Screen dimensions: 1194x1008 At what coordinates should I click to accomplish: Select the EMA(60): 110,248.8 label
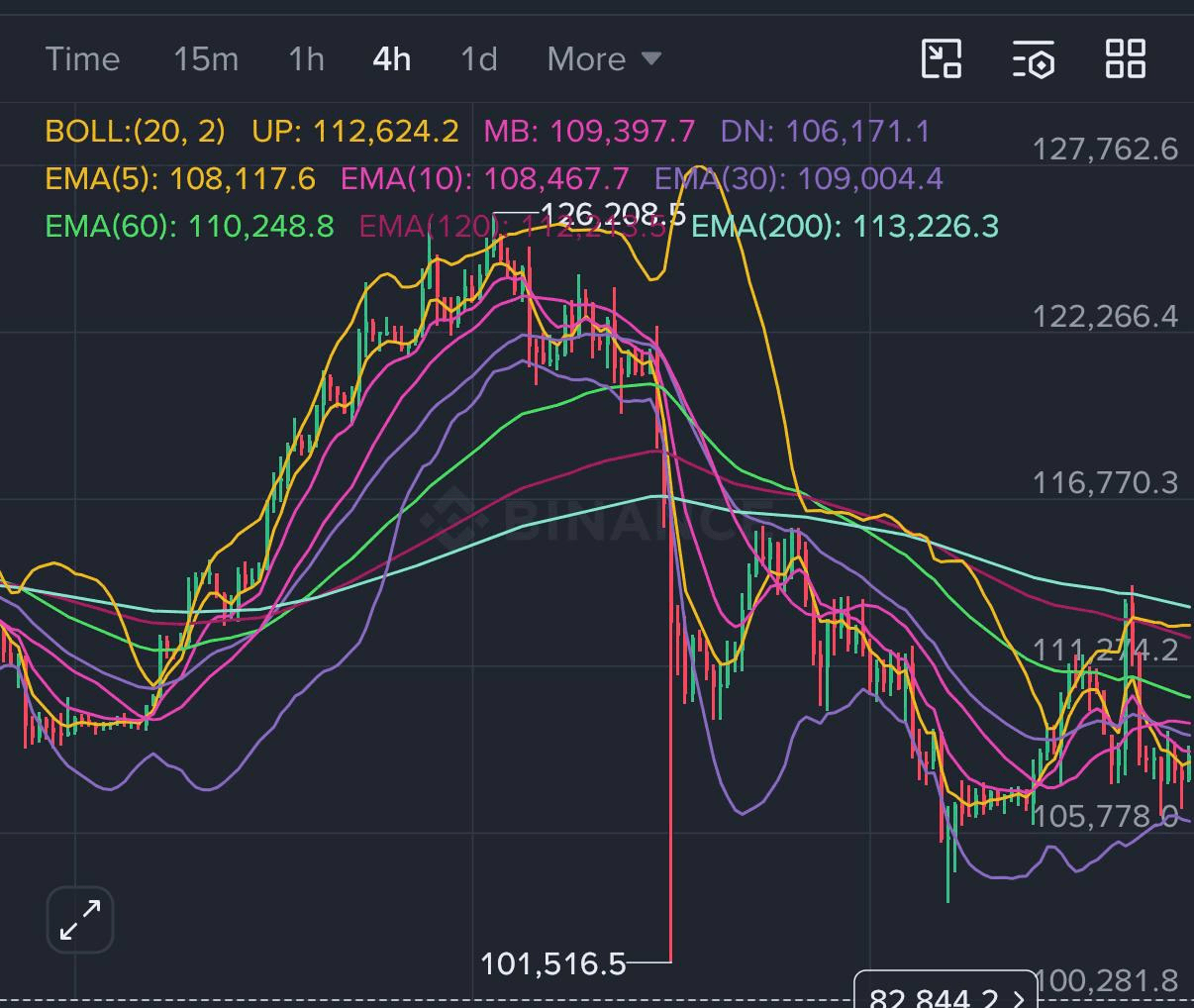[x=190, y=227]
